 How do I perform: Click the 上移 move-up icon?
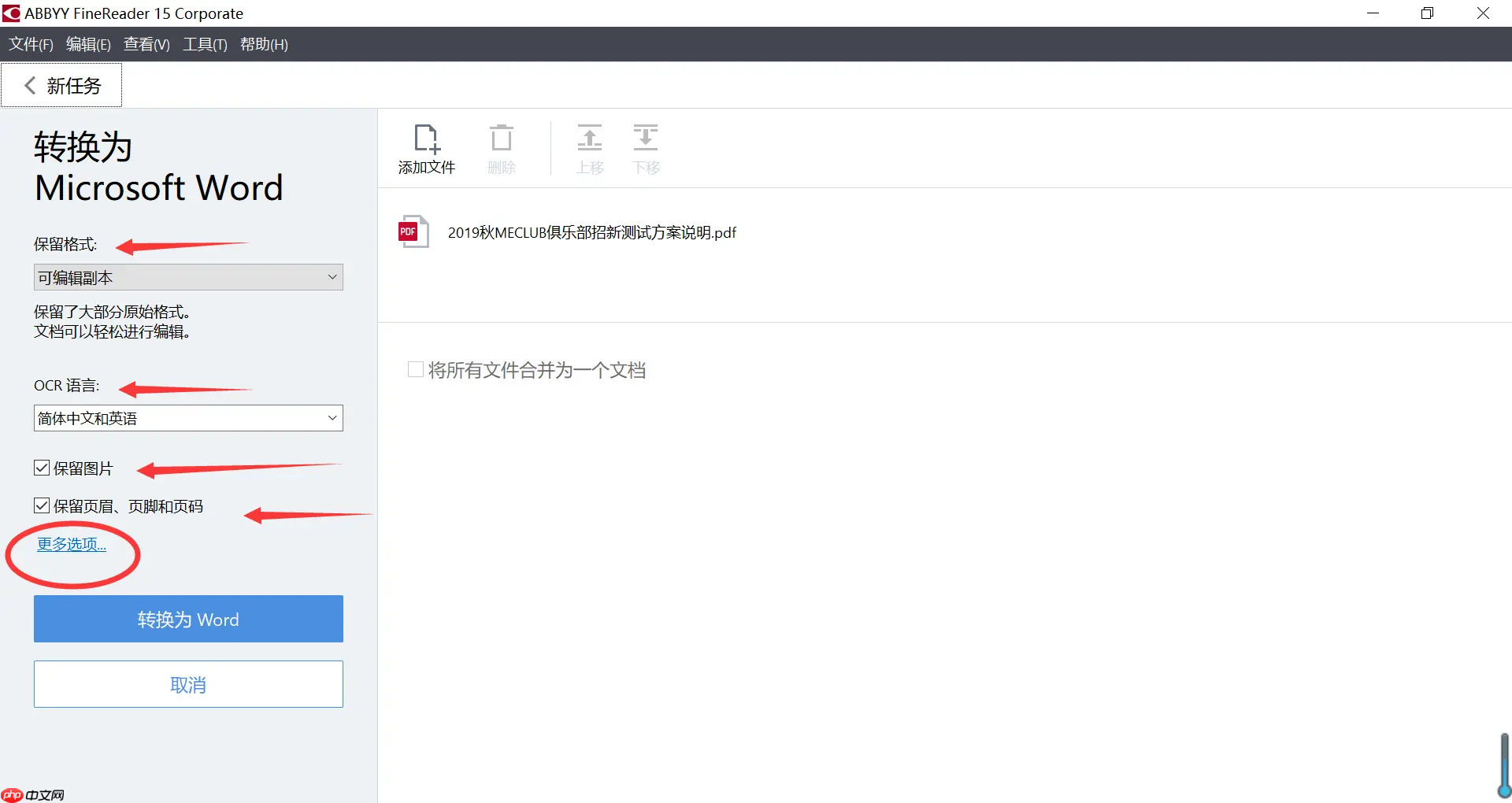[589, 148]
